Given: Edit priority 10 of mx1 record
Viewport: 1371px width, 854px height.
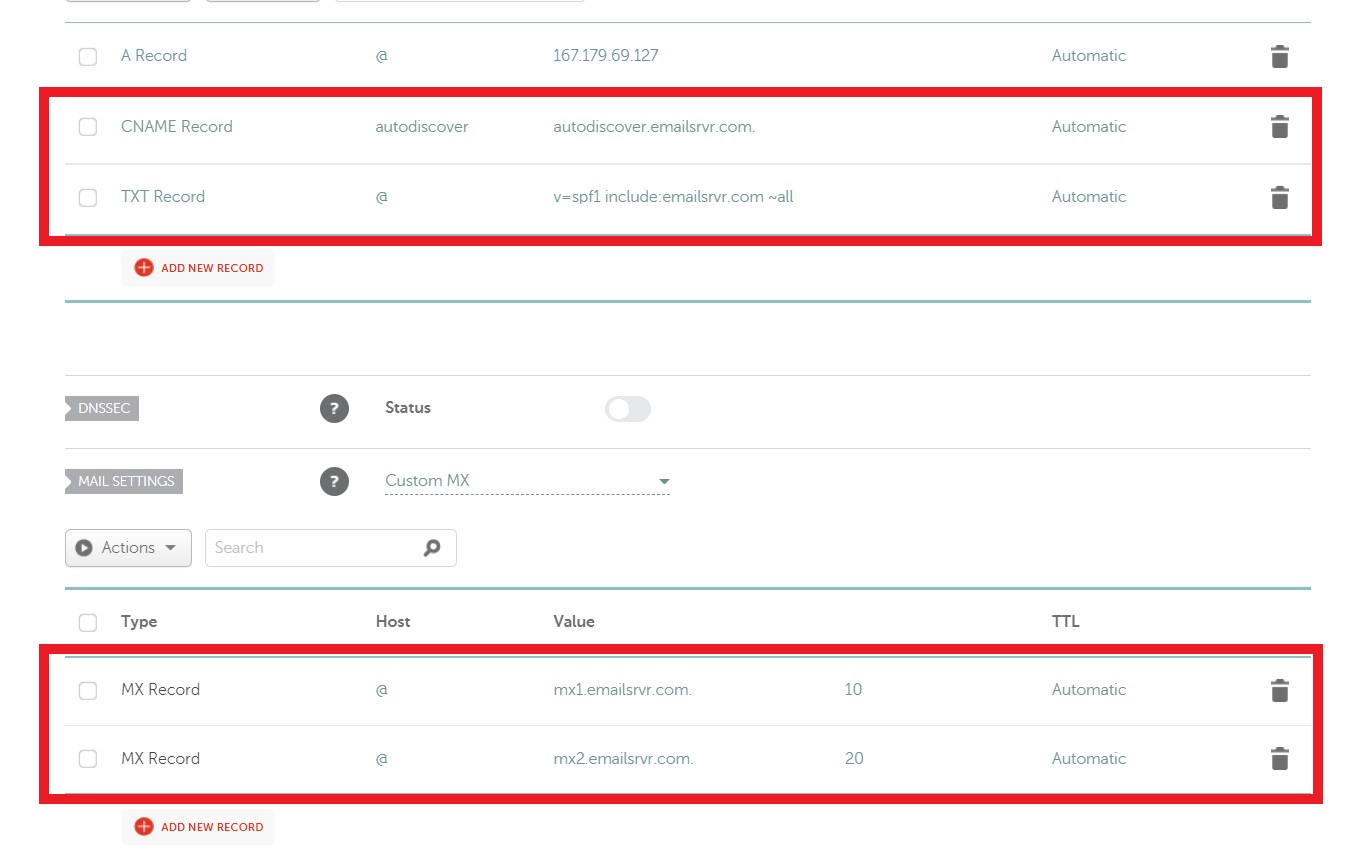Looking at the screenshot, I should (x=853, y=690).
